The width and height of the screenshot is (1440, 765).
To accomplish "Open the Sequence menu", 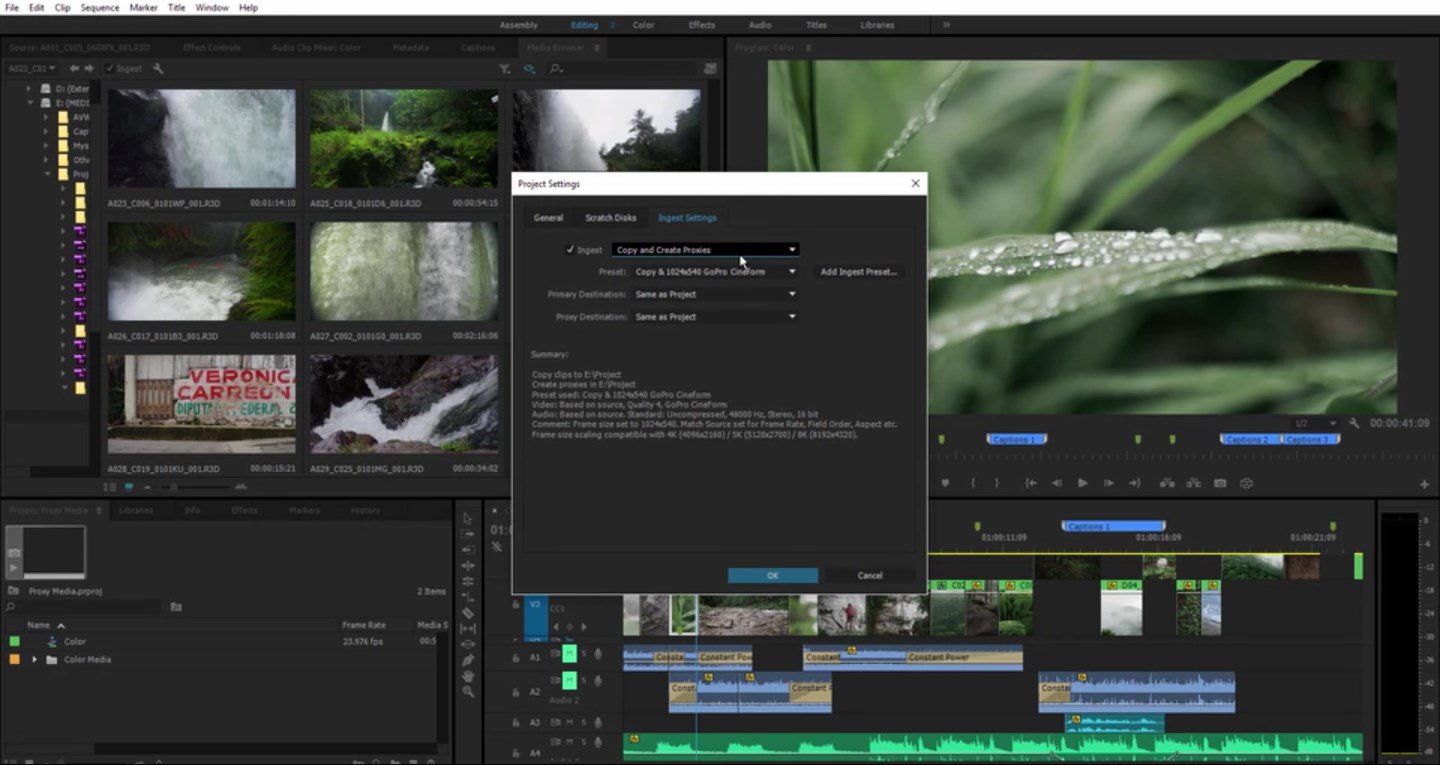I will coord(99,7).
